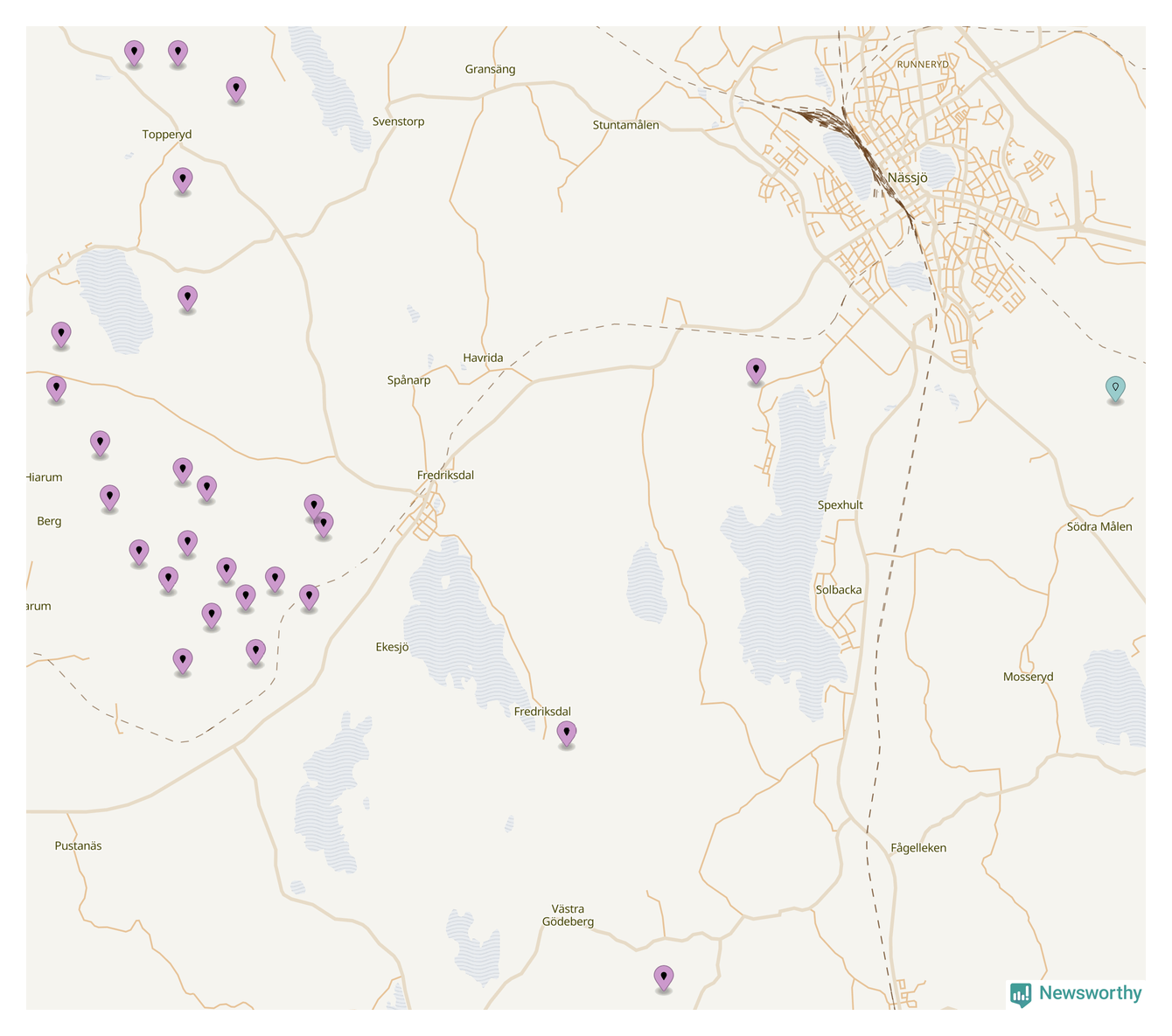This screenshot has width=1172, height=1036.
Task: Select the Fågelleken label
Action: point(917,848)
